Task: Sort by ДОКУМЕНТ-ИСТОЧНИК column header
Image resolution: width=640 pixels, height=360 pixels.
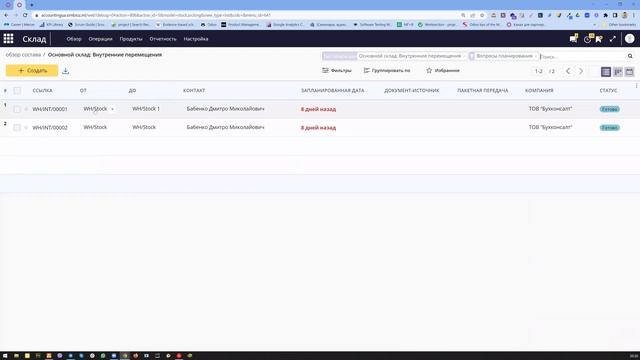Action: [411, 91]
